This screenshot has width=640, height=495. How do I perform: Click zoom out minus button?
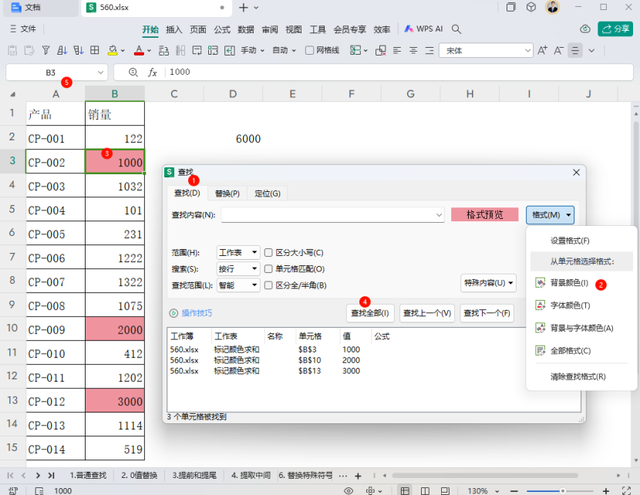tap(514, 491)
